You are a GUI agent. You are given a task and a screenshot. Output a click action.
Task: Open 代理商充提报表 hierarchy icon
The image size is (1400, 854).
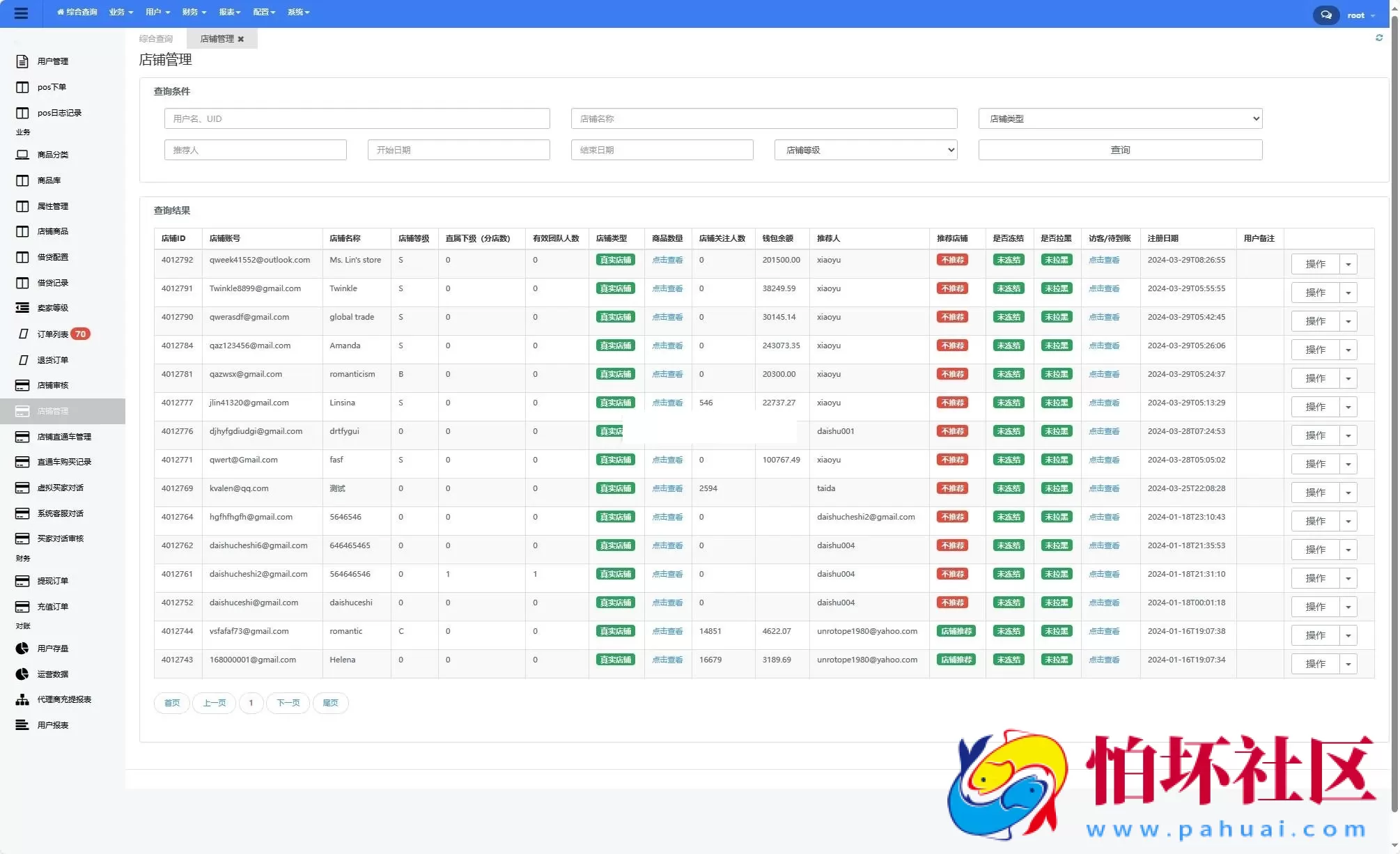[22, 699]
